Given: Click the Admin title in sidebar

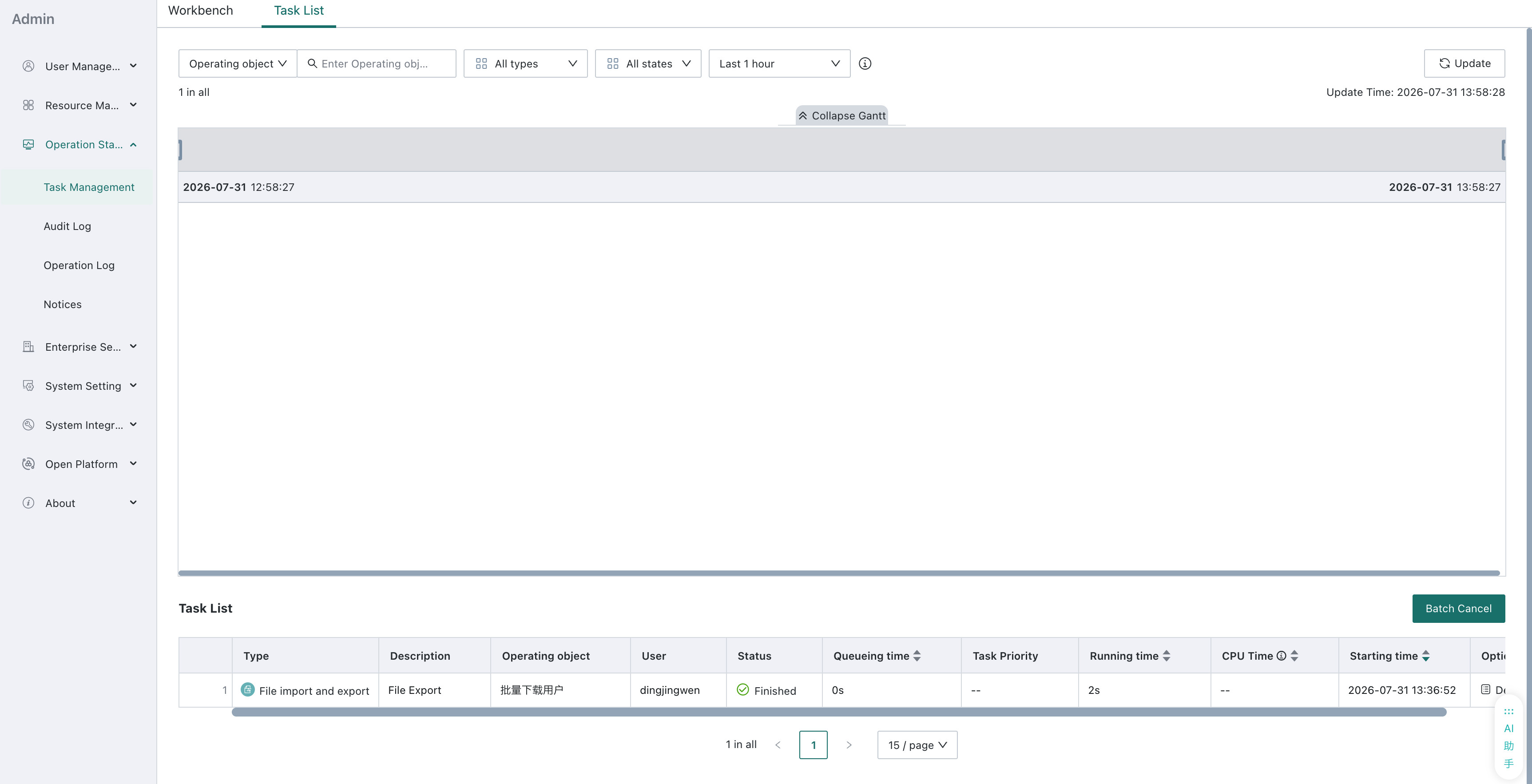Looking at the screenshot, I should [x=33, y=19].
